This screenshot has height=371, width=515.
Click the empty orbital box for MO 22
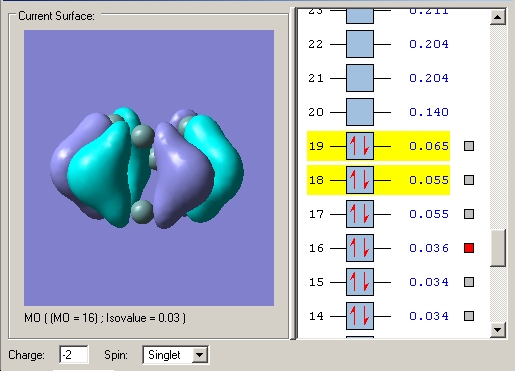pyautogui.click(x=360, y=44)
